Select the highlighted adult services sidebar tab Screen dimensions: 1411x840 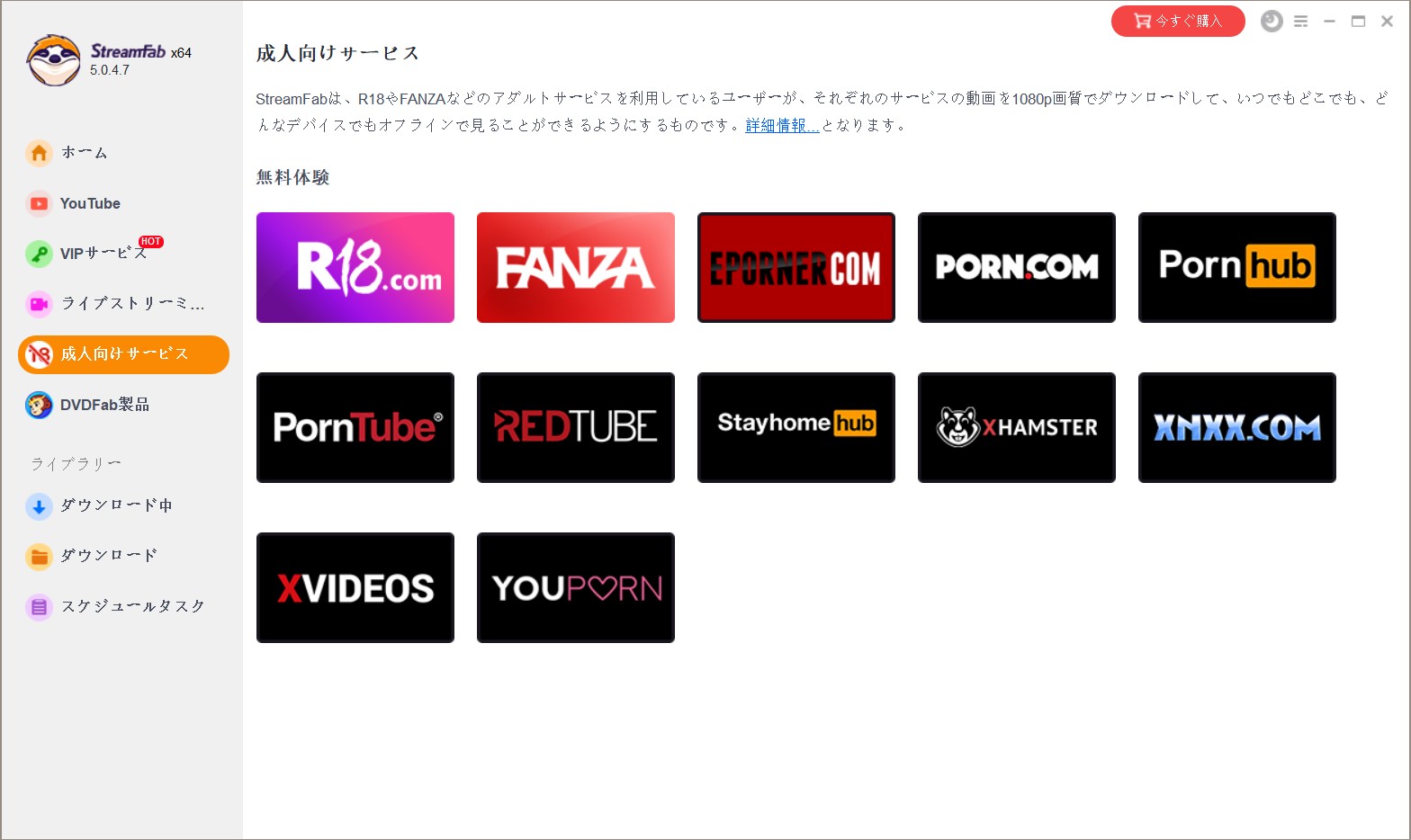pos(123,354)
